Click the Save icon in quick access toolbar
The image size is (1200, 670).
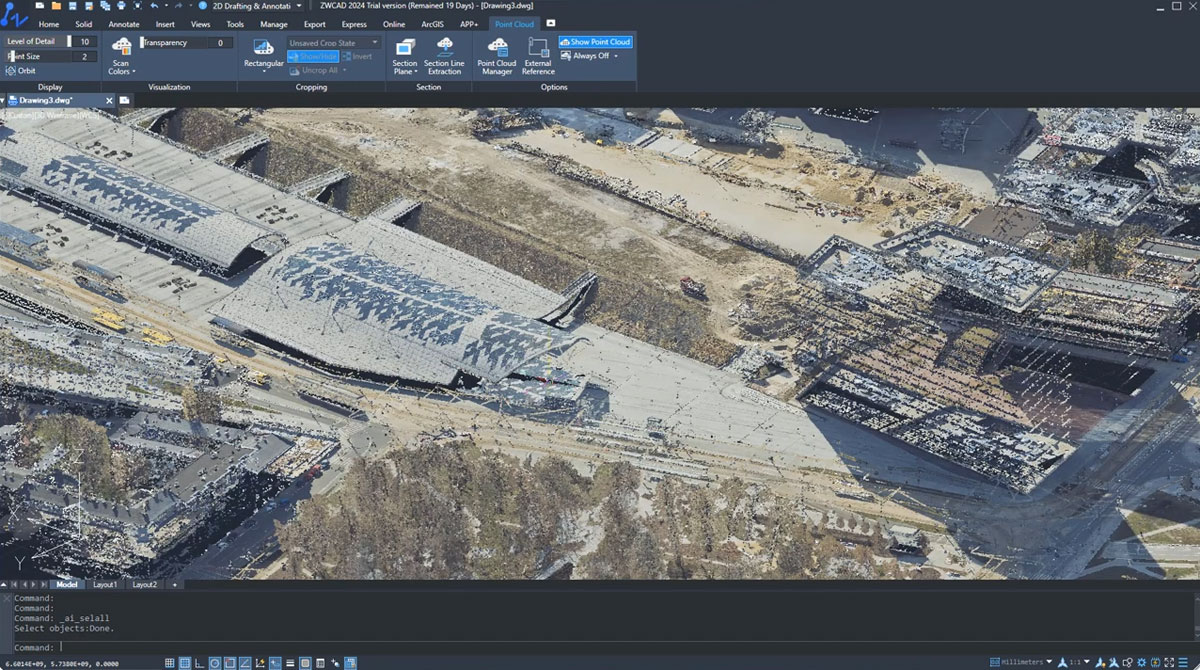pos(72,6)
